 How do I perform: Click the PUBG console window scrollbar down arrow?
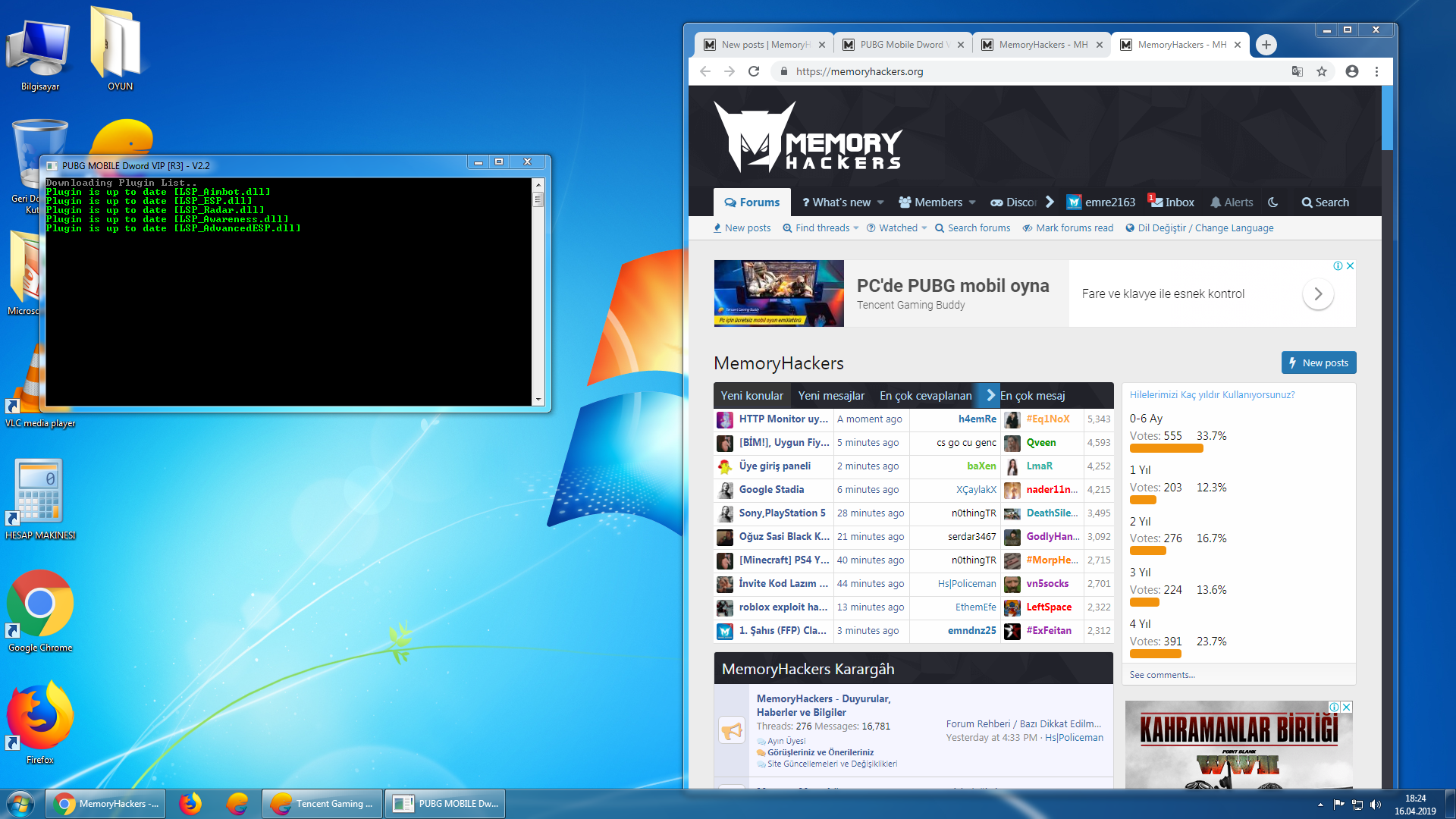538,400
